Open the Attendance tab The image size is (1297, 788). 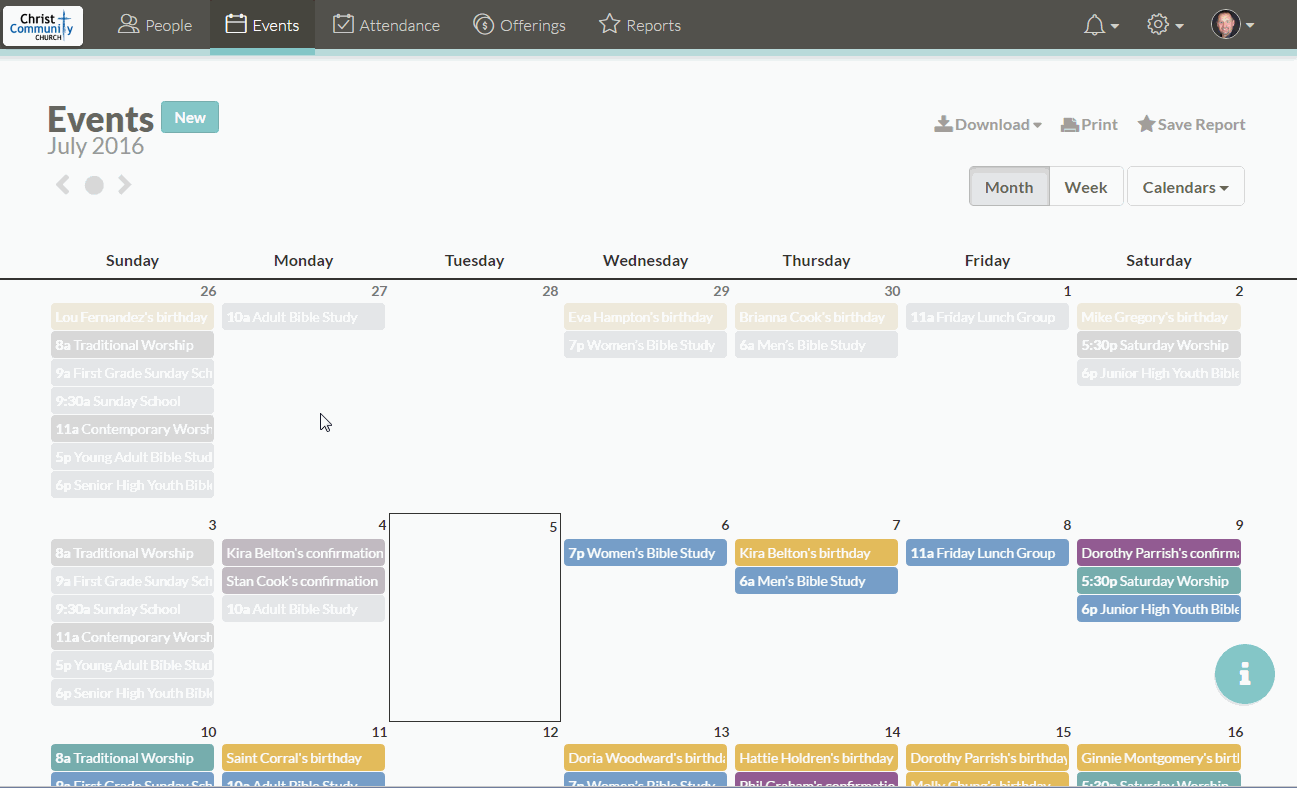coord(386,26)
